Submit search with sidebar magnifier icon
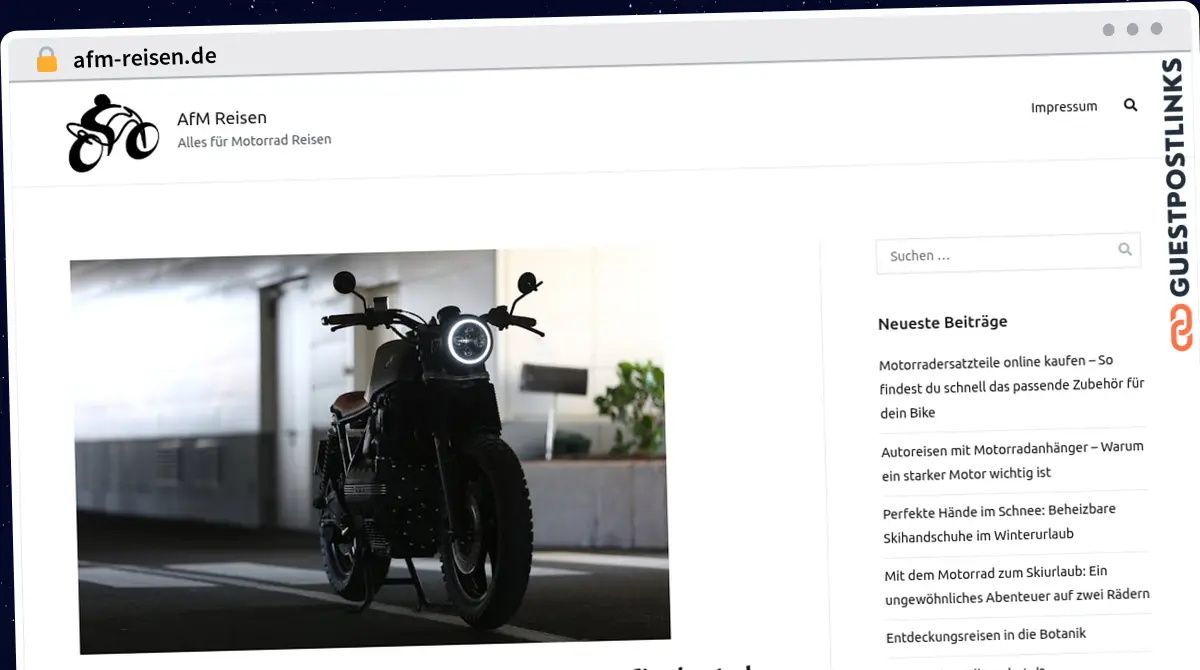This screenshot has height=670, width=1200. pos(1125,250)
